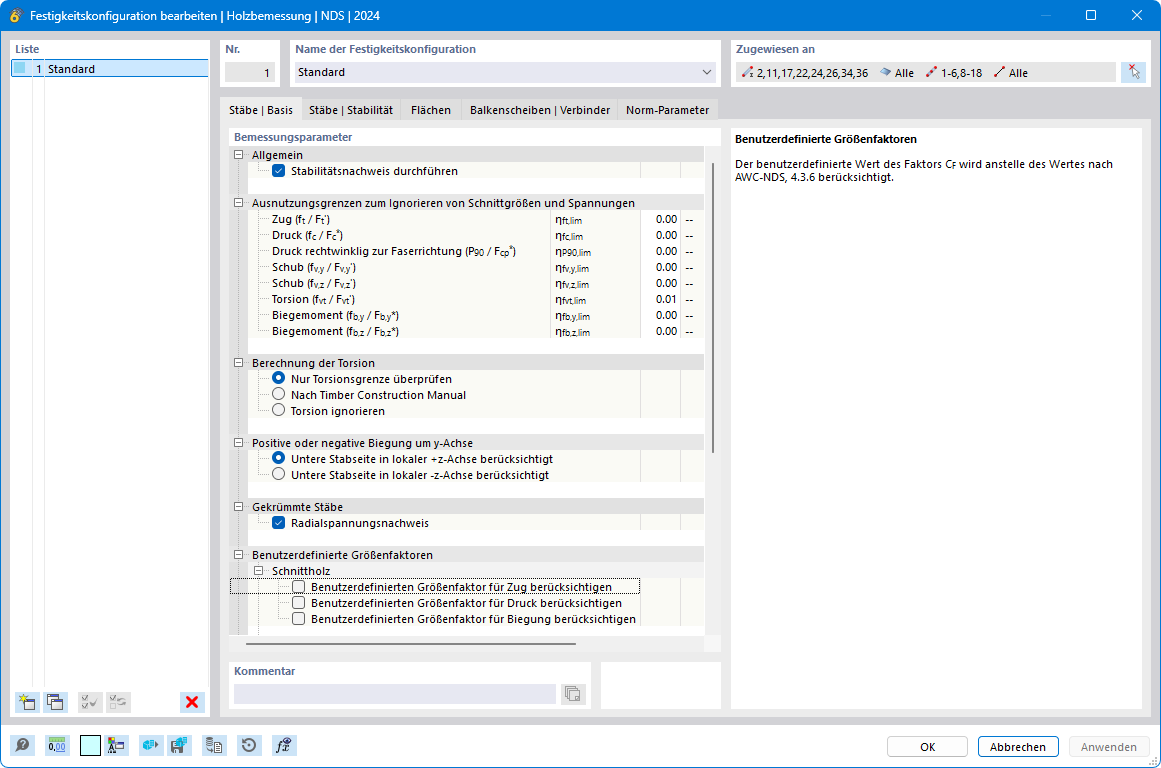Image resolution: width=1161 pixels, height=768 pixels.
Task: Click the surface icon before first Alle
Action: (885, 73)
